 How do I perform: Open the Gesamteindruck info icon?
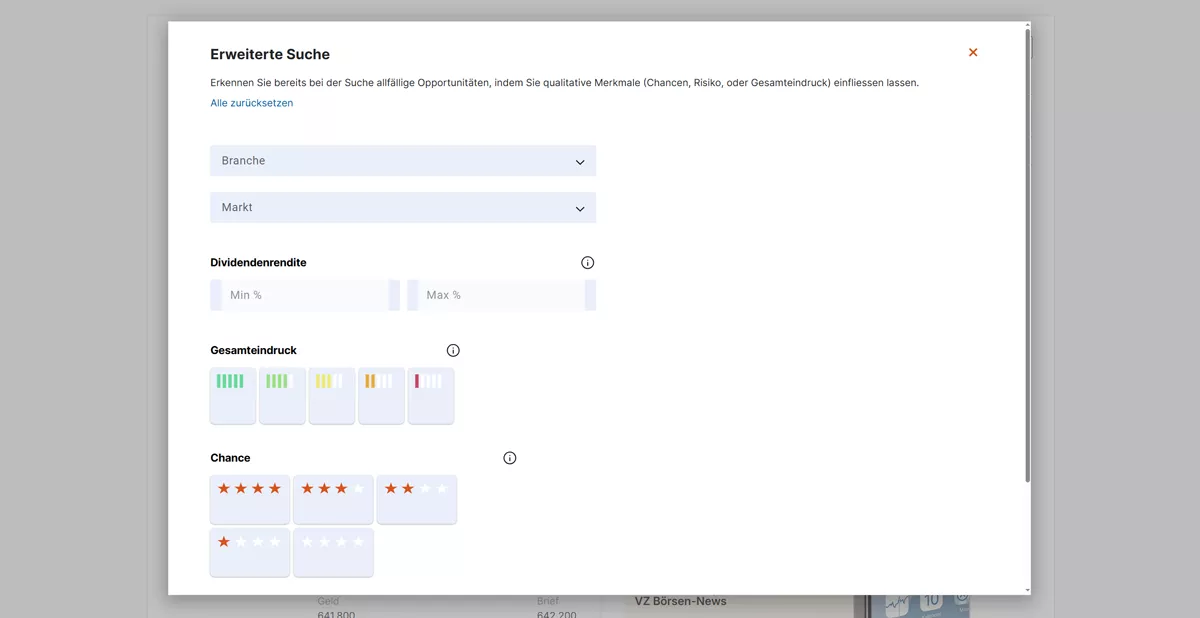453,351
